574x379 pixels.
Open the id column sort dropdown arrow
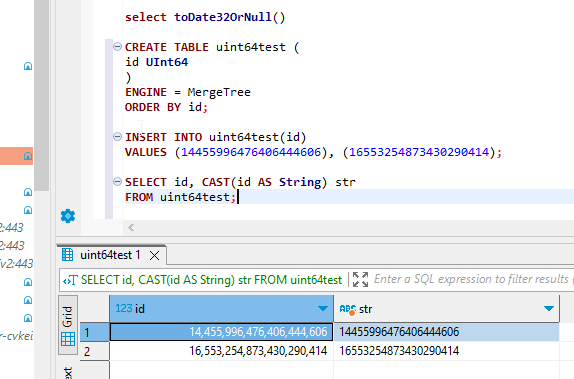pyautogui.click(x=323, y=309)
